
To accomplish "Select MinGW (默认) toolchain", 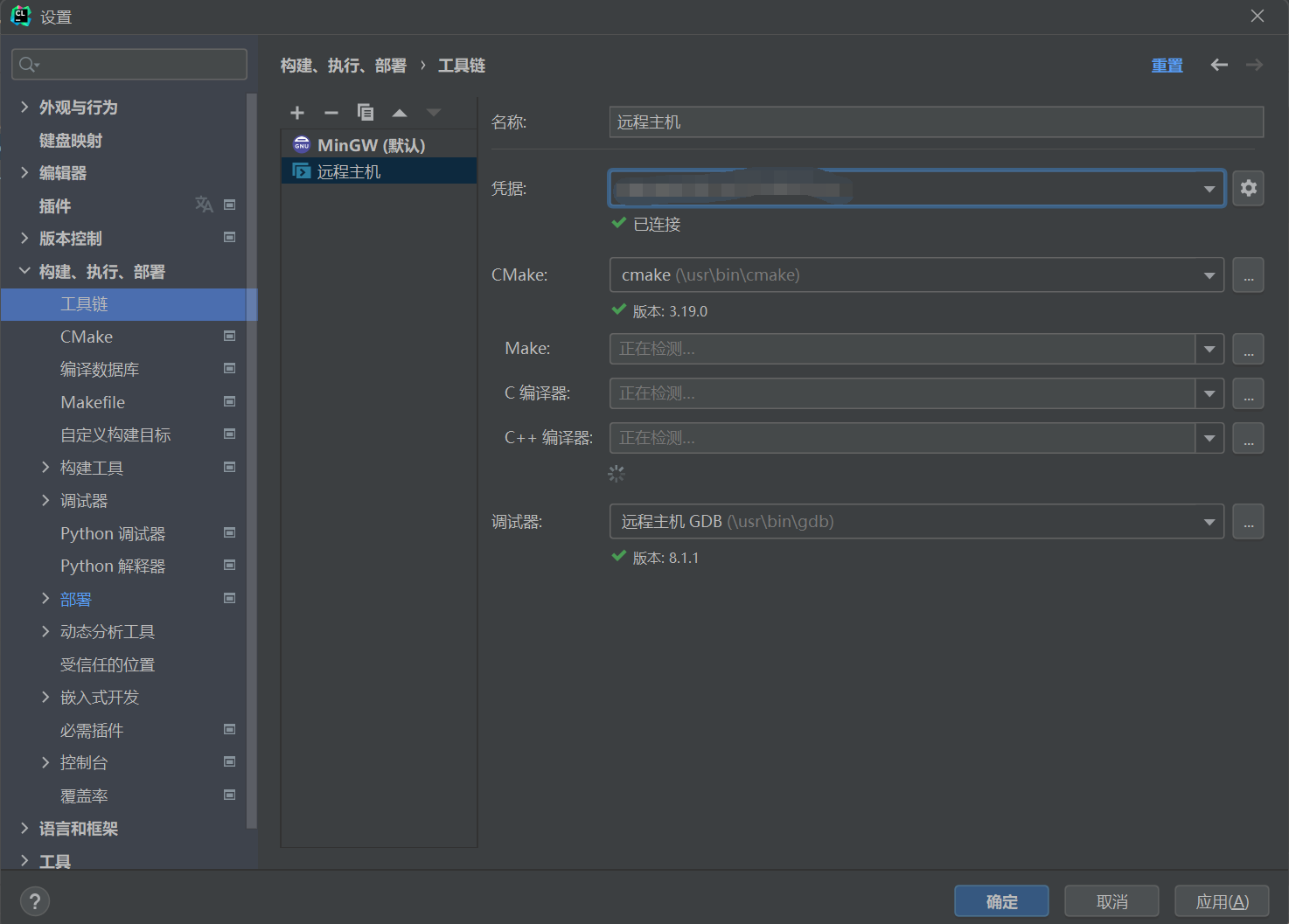I will pyautogui.click(x=379, y=145).
